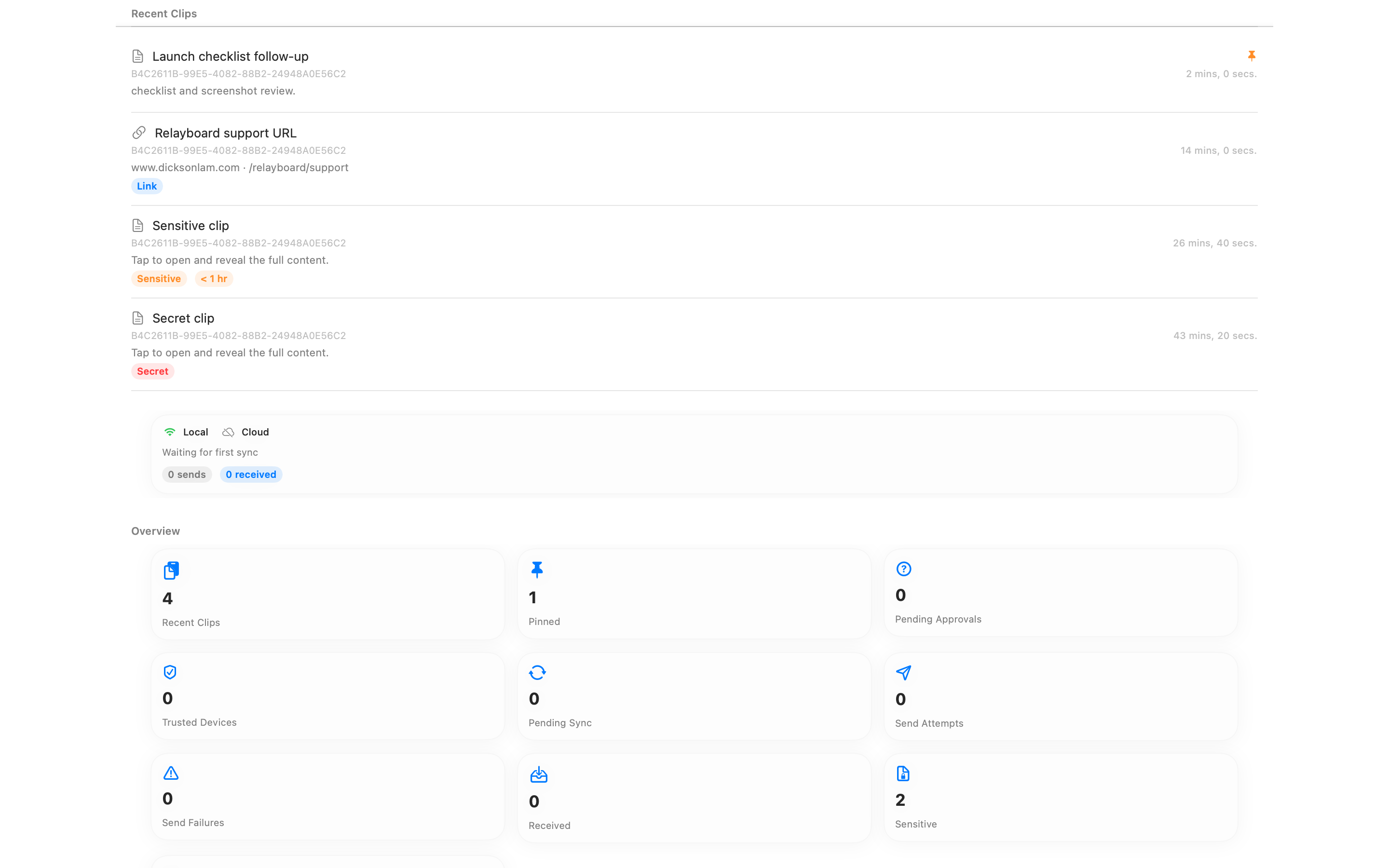Click the Local connection label
The image size is (1389, 868).
click(x=196, y=432)
